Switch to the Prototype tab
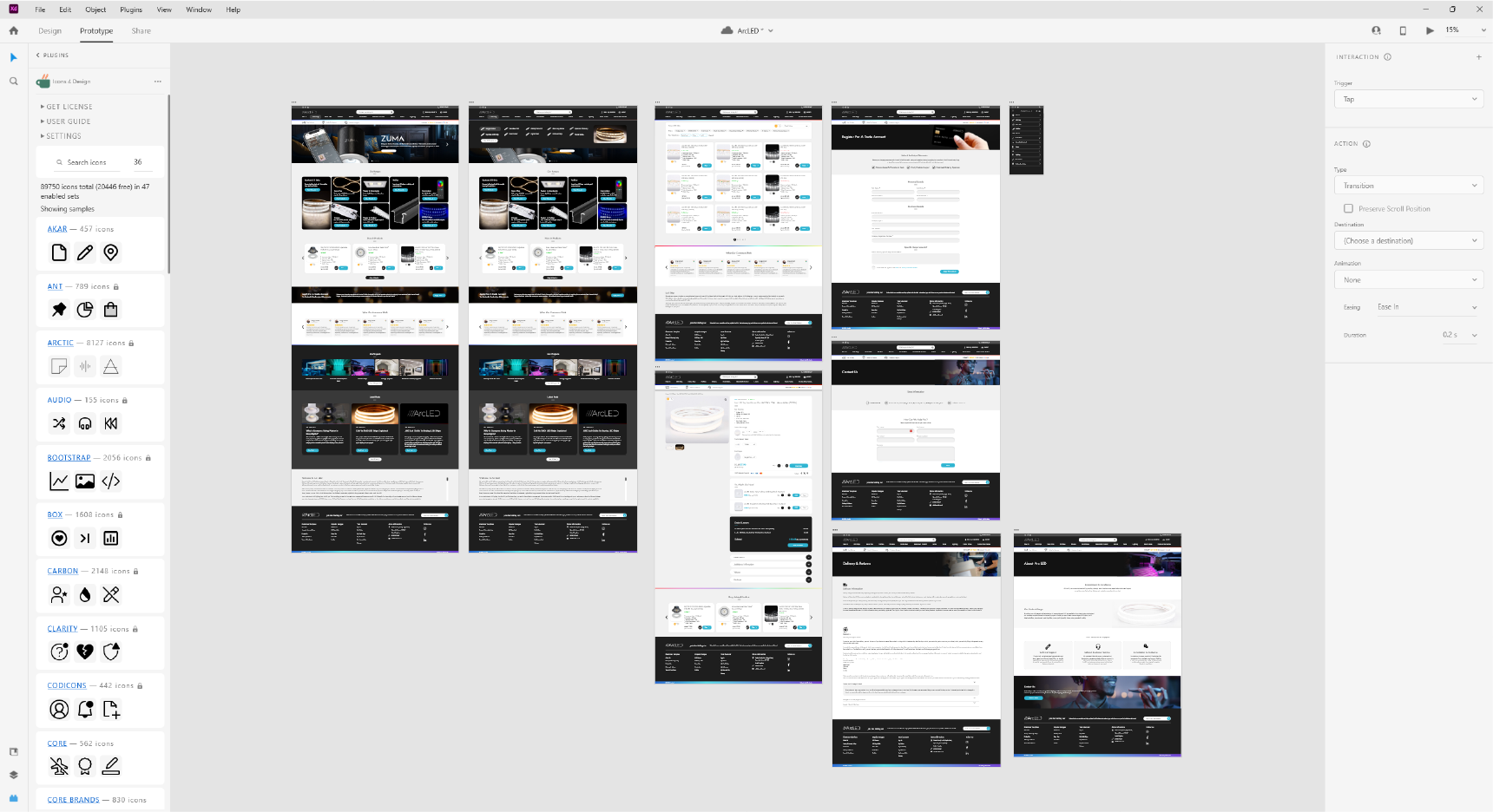Image resolution: width=1493 pixels, height=812 pixels. (x=96, y=30)
